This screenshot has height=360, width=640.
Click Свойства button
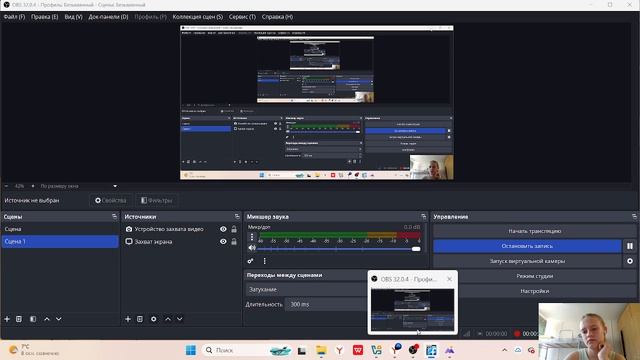pos(111,200)
